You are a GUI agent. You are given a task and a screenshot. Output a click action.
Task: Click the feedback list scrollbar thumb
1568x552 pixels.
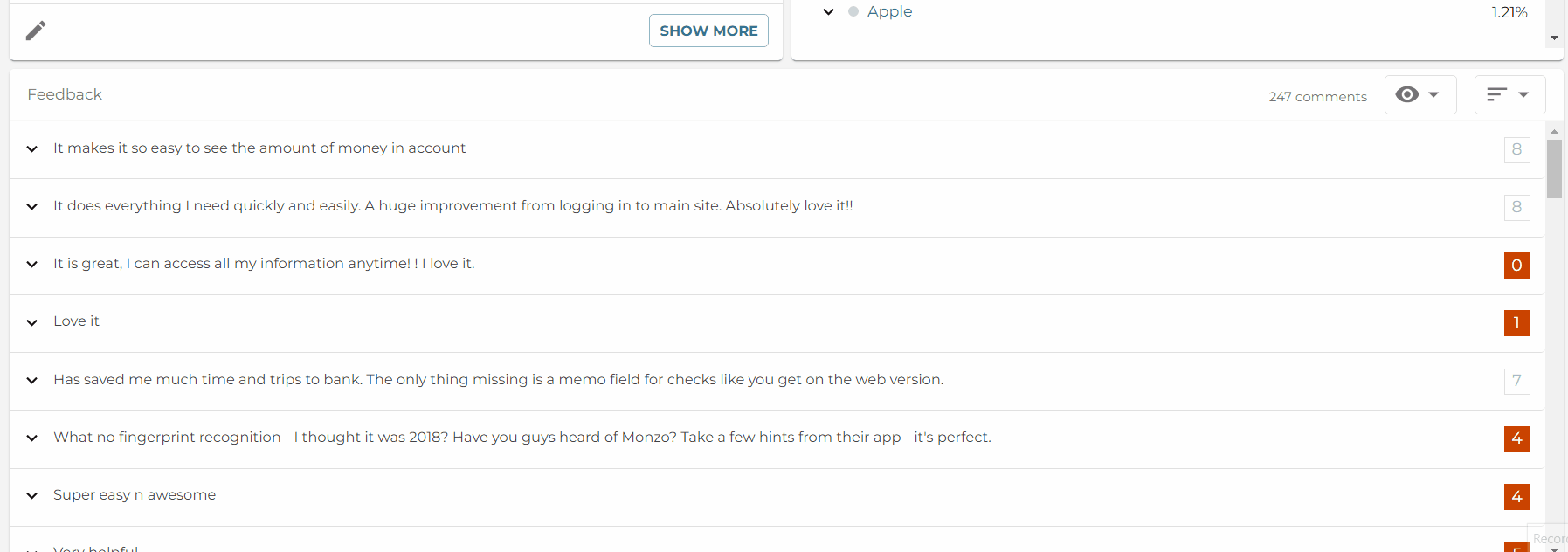1554,169
